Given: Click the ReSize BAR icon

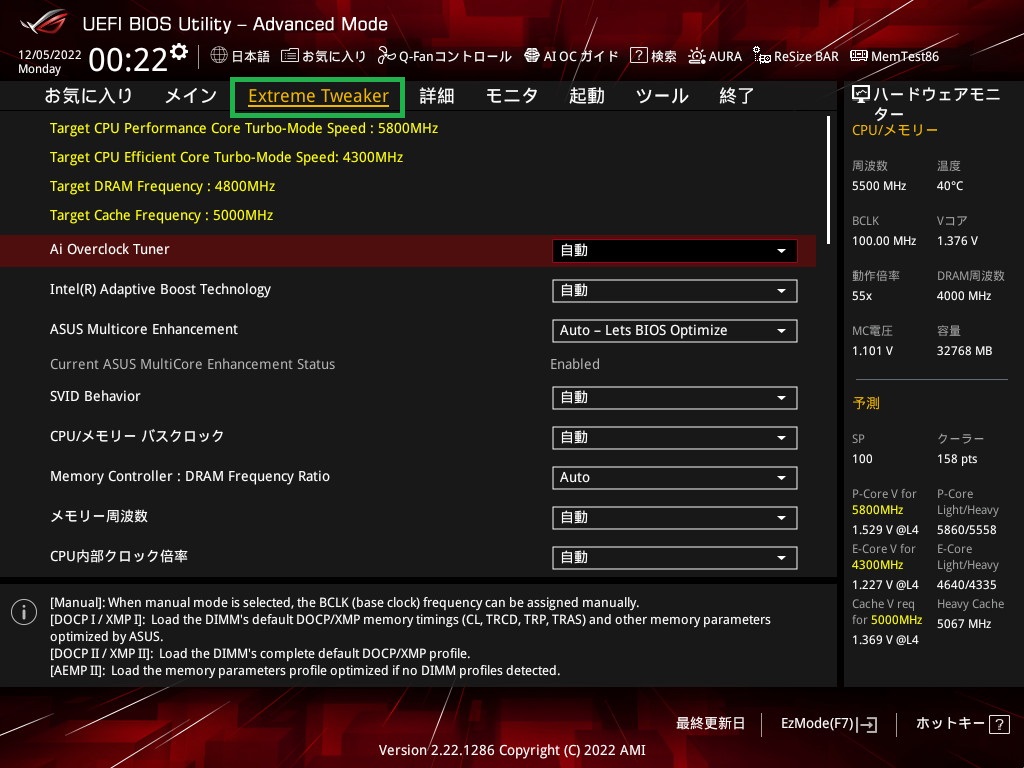Looking at the screenshot, I should click(761, 56).
